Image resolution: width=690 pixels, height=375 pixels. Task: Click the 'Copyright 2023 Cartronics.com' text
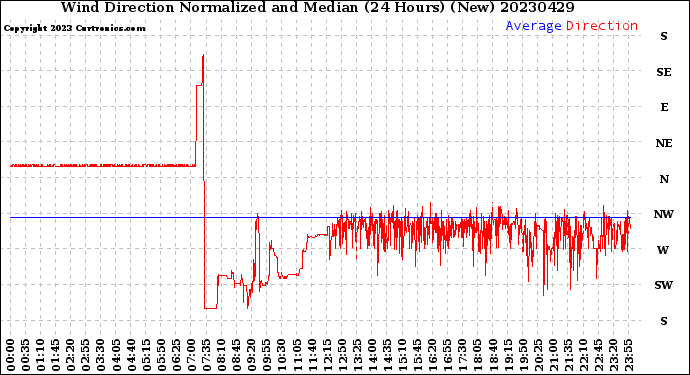(74, 28)
